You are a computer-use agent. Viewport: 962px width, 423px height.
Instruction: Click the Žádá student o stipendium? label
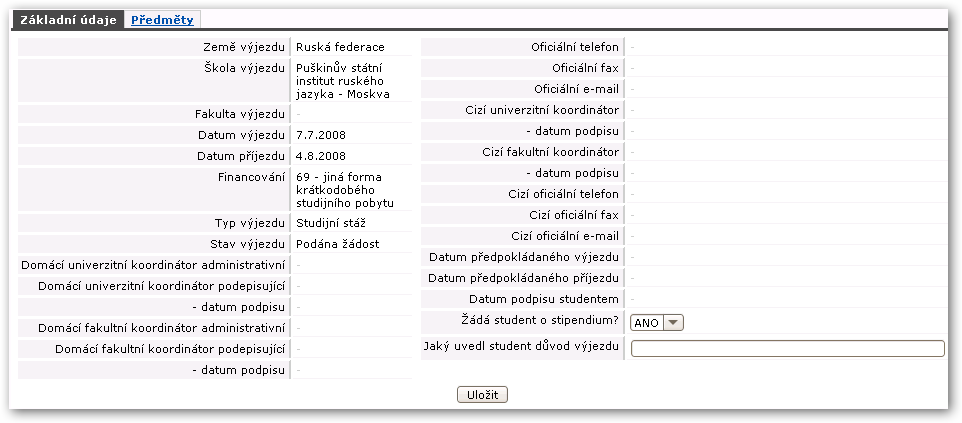540,319
